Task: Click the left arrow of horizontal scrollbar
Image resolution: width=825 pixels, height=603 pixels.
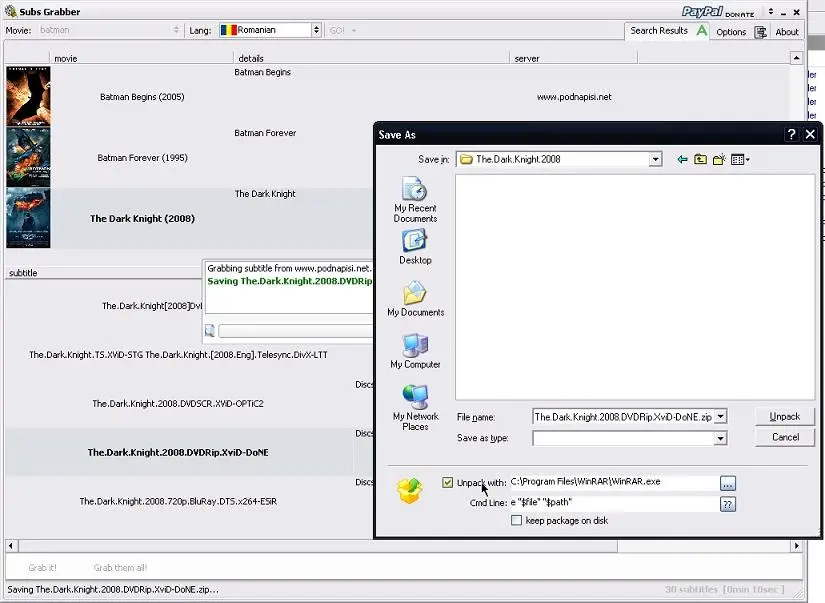Action: 11,546
